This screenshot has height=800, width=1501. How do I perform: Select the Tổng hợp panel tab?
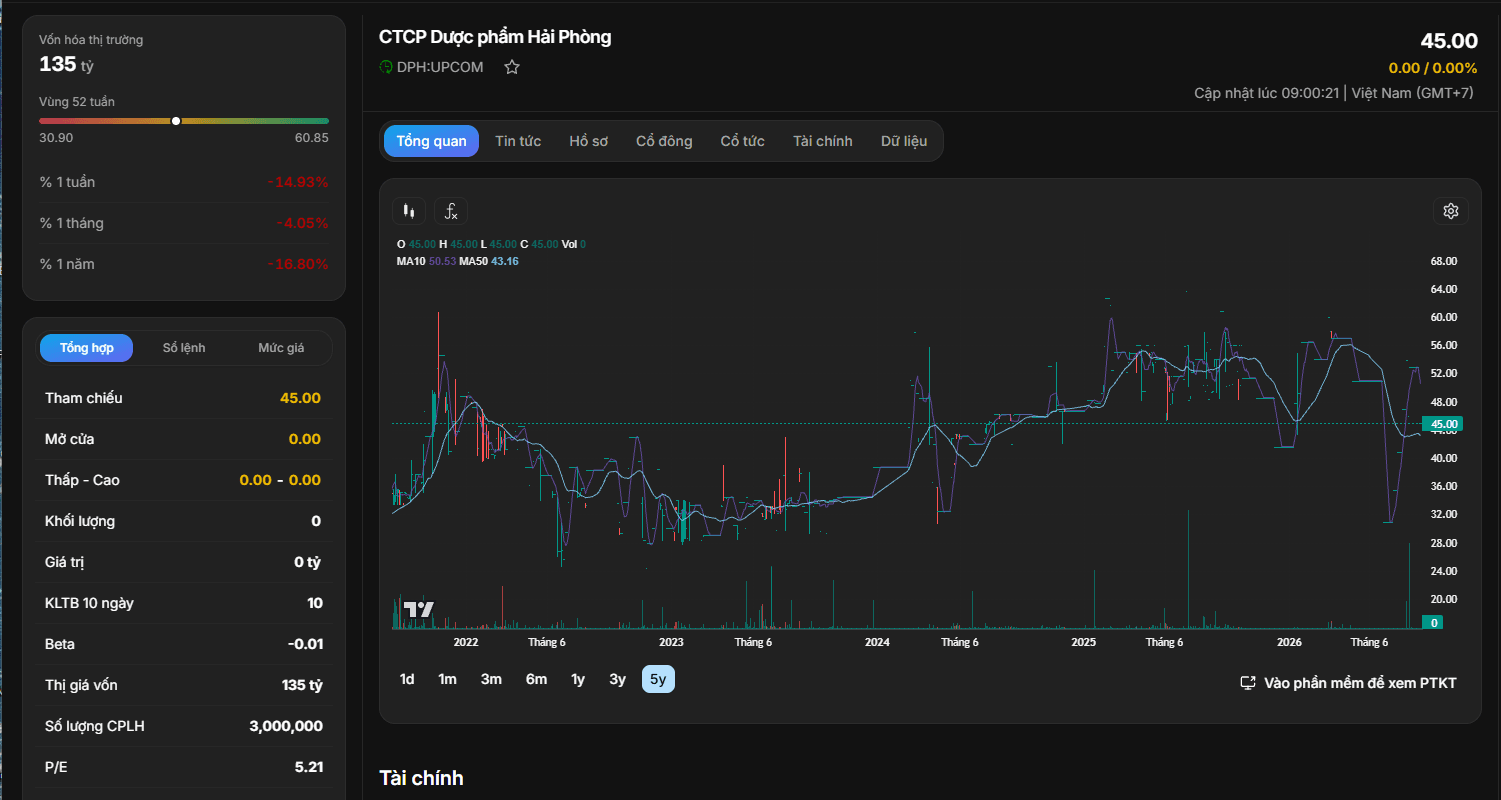[x=87, y=348]
